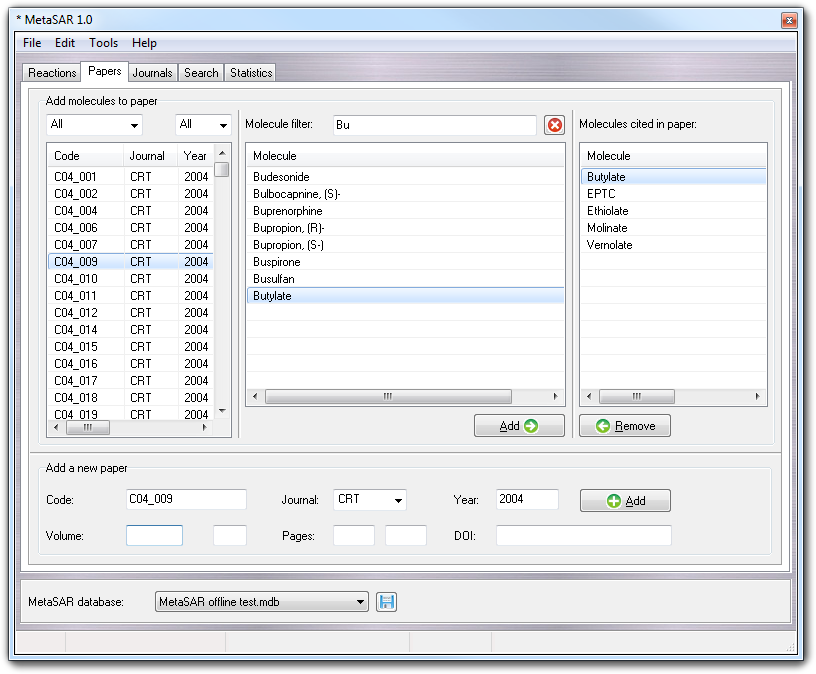Remove the selected molecule from paper
Image resolution: width=816 pixels, height=674 pixels.
tap(625, 426)
